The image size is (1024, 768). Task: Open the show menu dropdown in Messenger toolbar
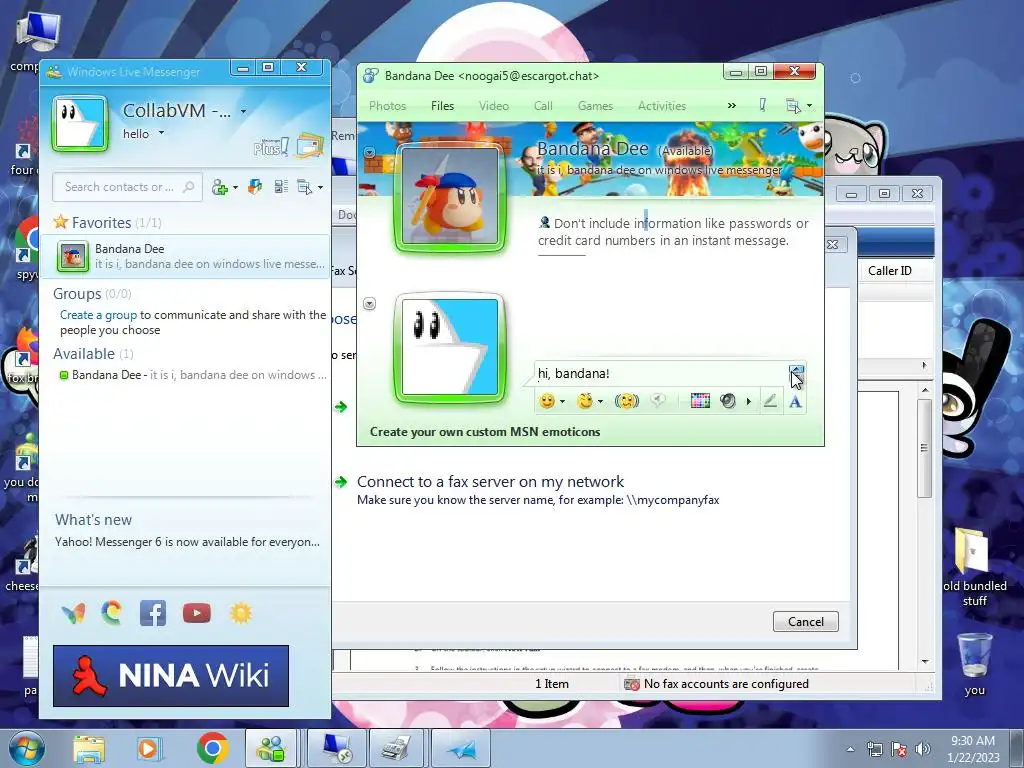tap(310, 187)
